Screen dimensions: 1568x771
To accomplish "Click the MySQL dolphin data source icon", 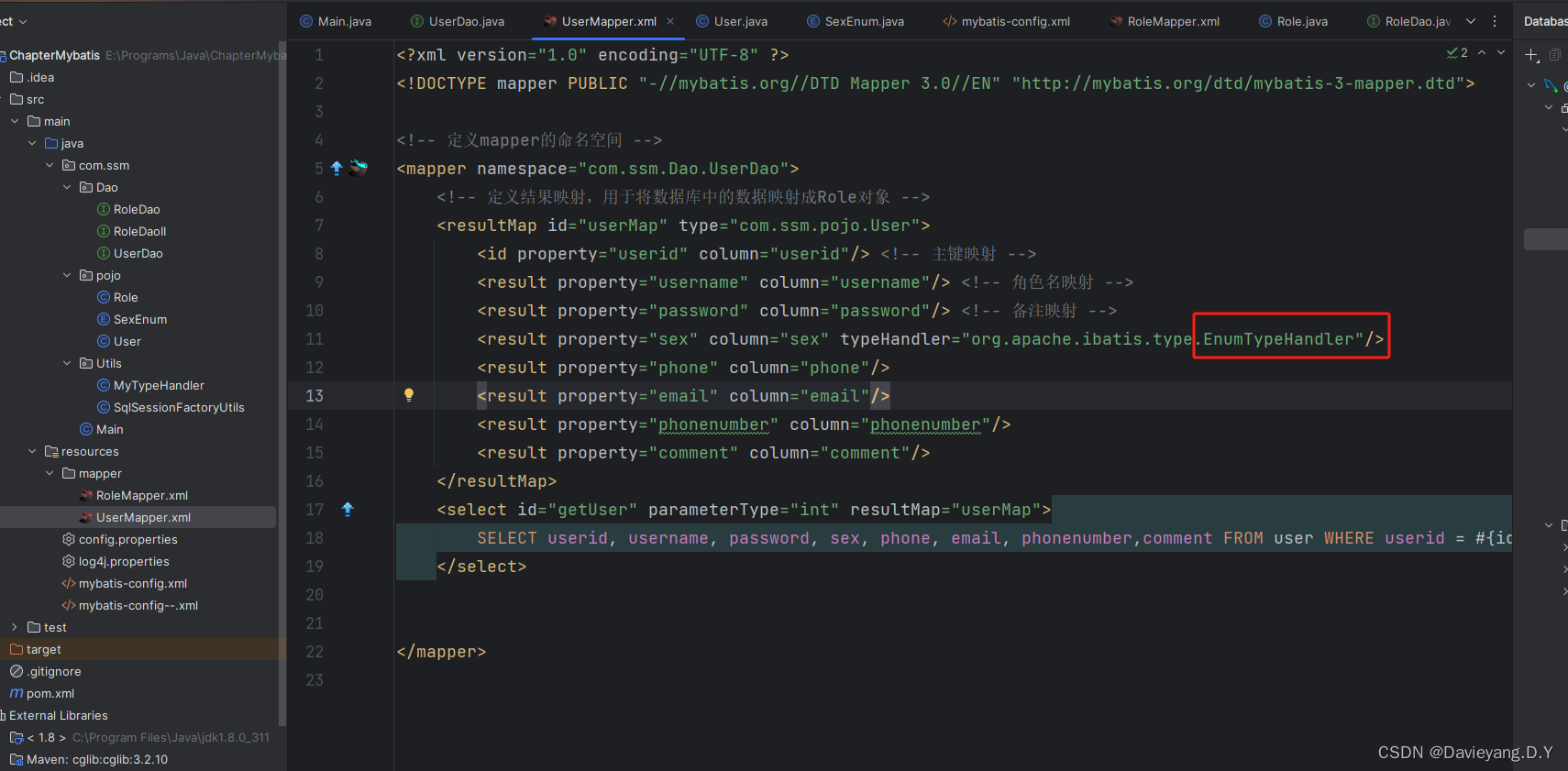I will (1551, 85).
